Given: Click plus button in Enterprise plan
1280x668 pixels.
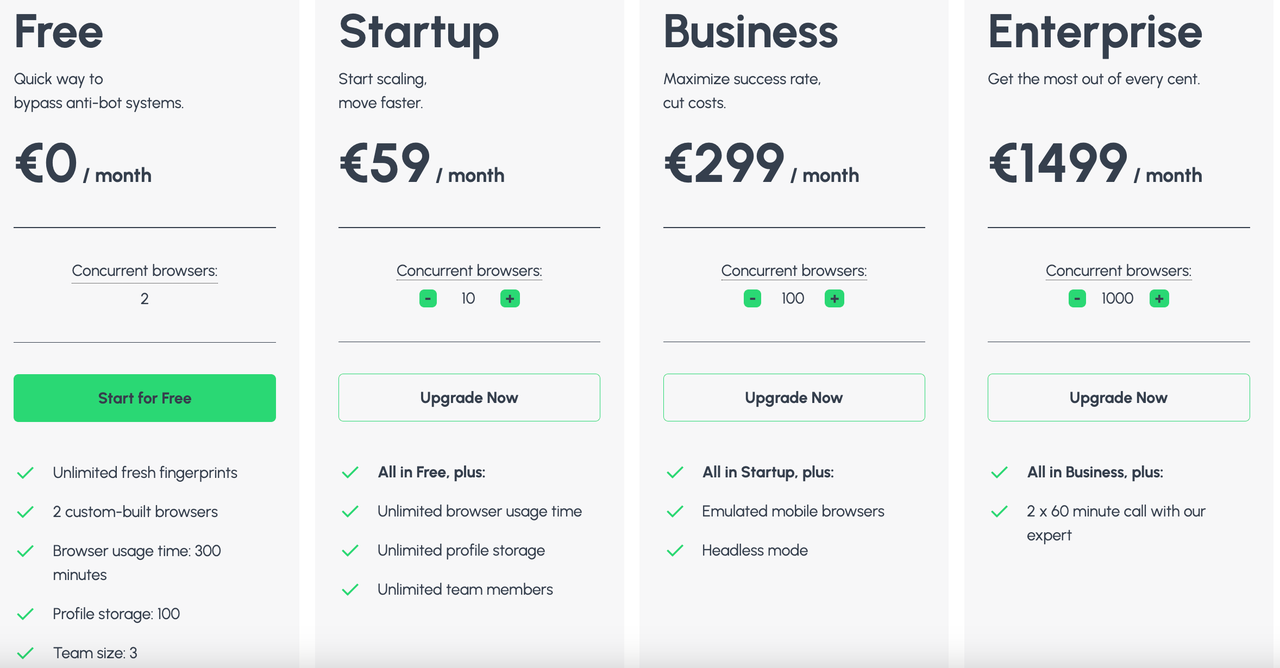Looking at the screenshot, I should [x=1159, y=298].
